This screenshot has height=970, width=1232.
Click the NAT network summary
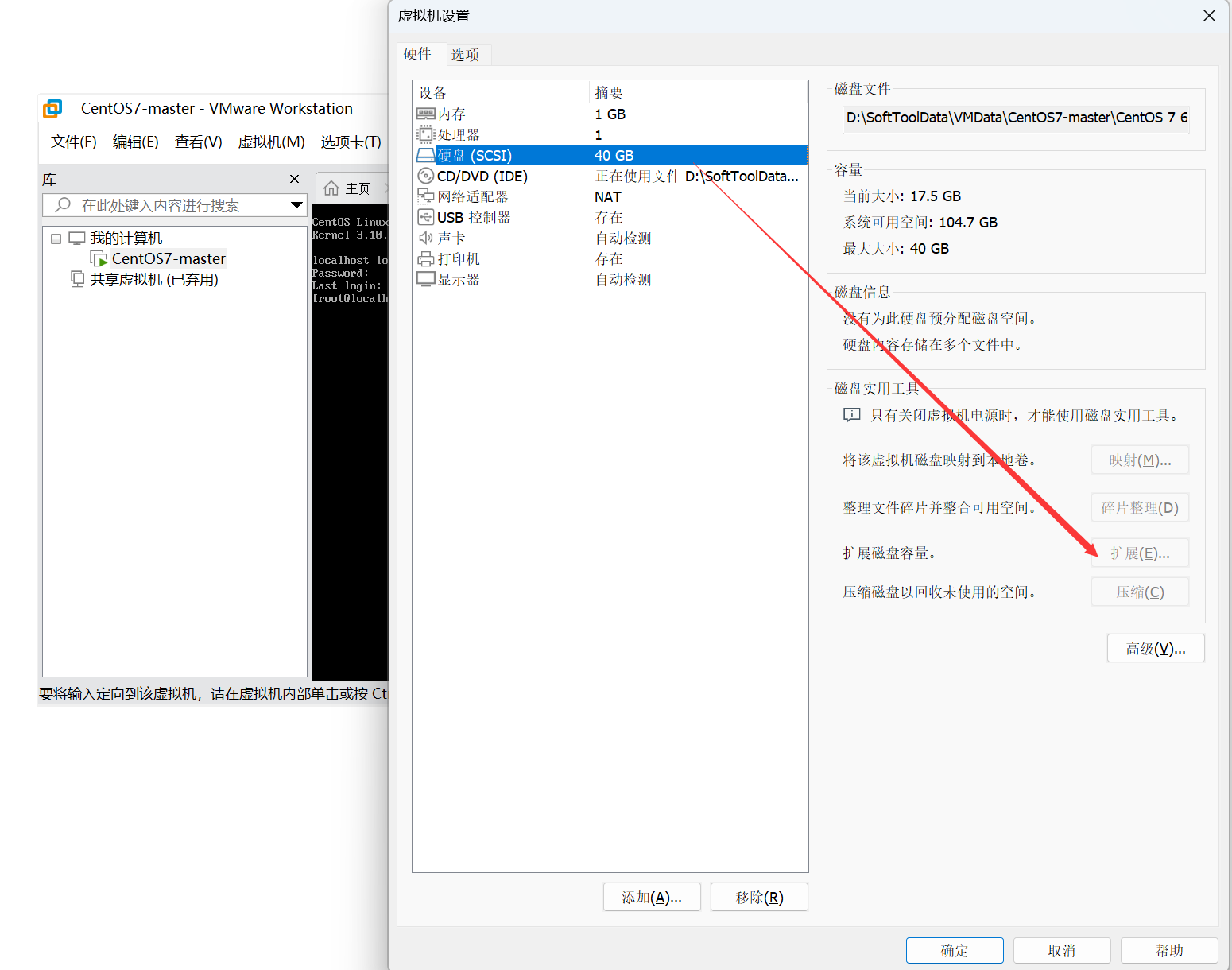[x=608, y=197]
